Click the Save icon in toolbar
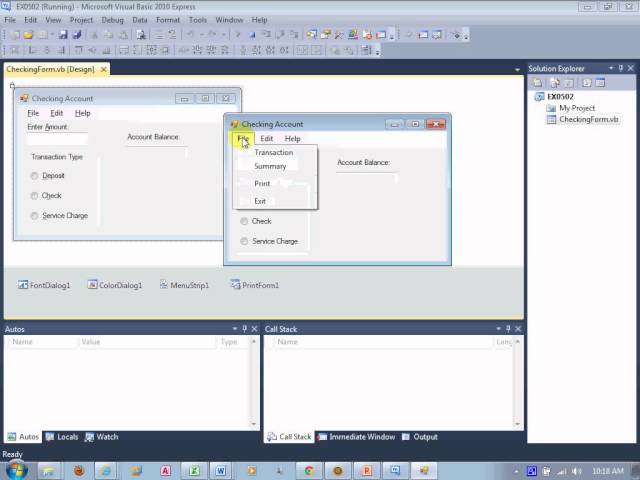The height and width of the screenshot is (480, 640). point(63,35)
